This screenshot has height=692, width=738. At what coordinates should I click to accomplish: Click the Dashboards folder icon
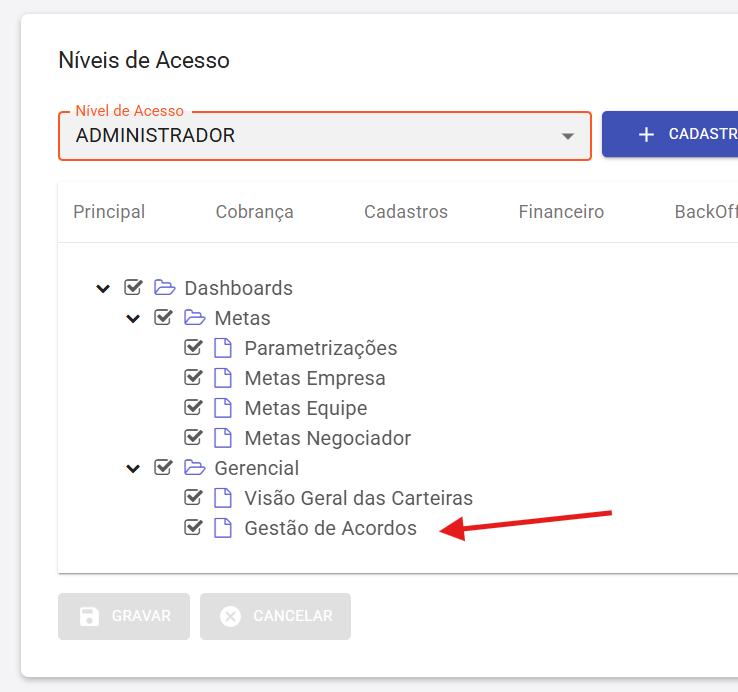pos(164,288)
